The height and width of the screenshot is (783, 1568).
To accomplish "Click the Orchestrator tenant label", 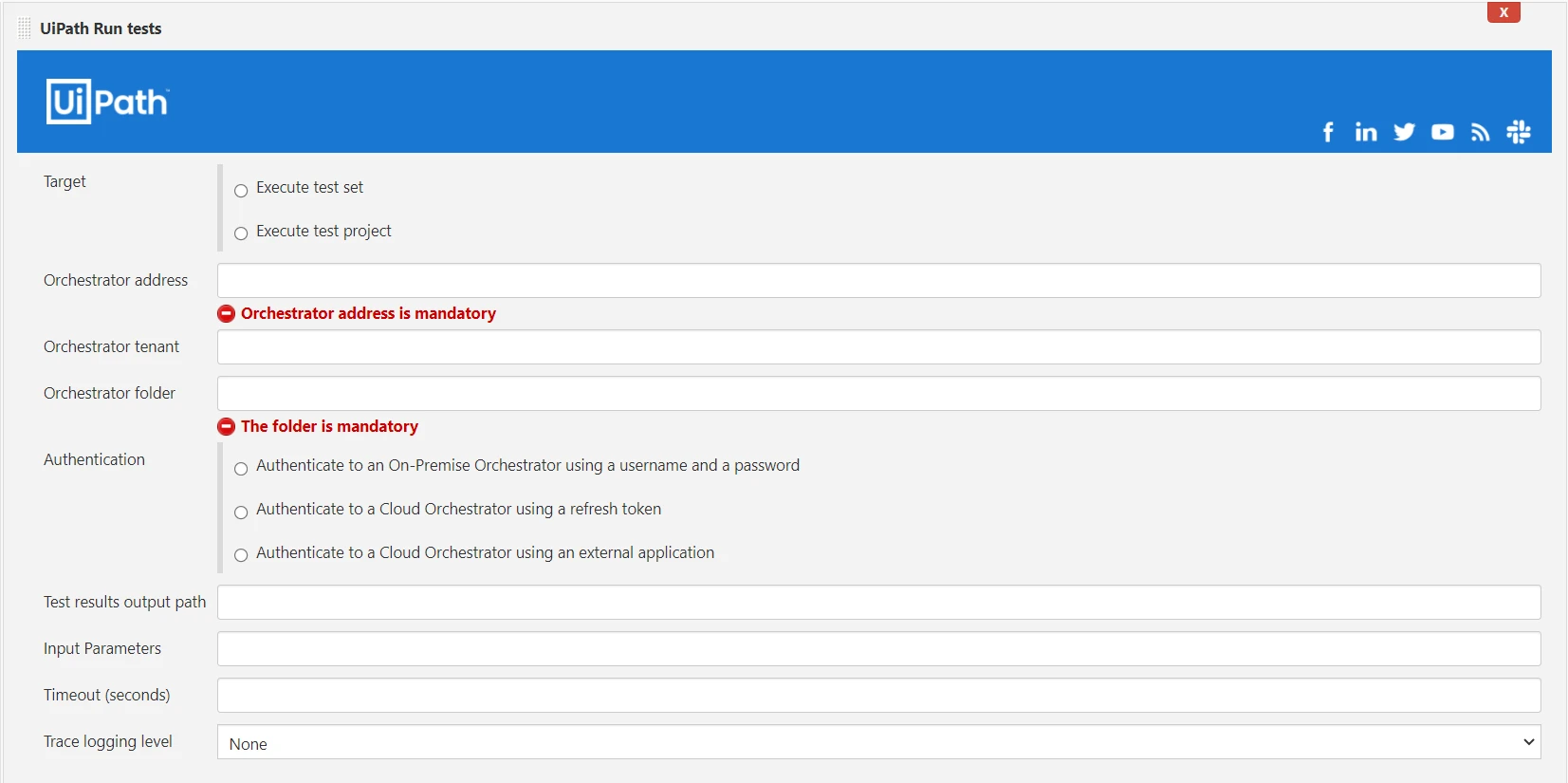I will click(x=111, y=346).
